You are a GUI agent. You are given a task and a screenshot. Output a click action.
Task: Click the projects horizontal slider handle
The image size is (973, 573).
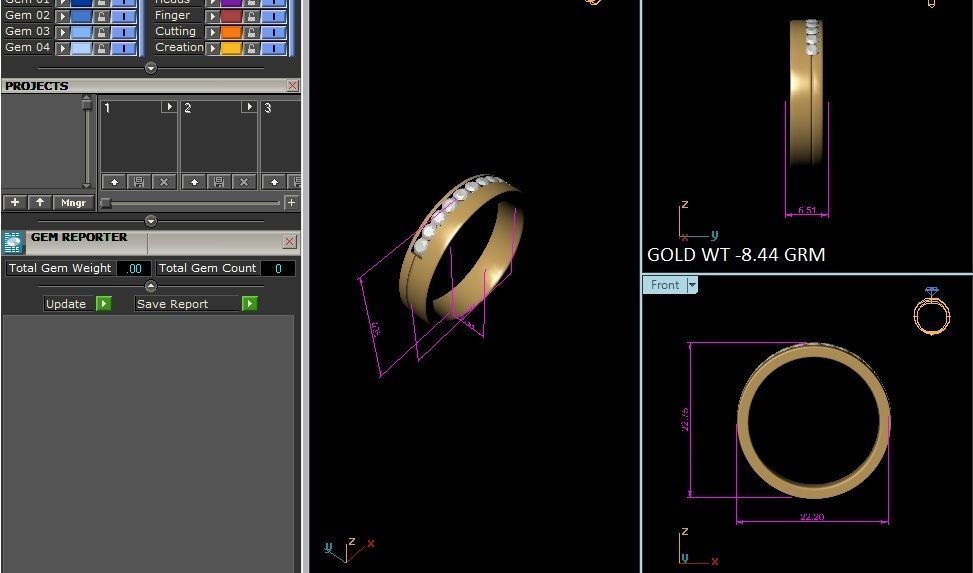point(106,203)
